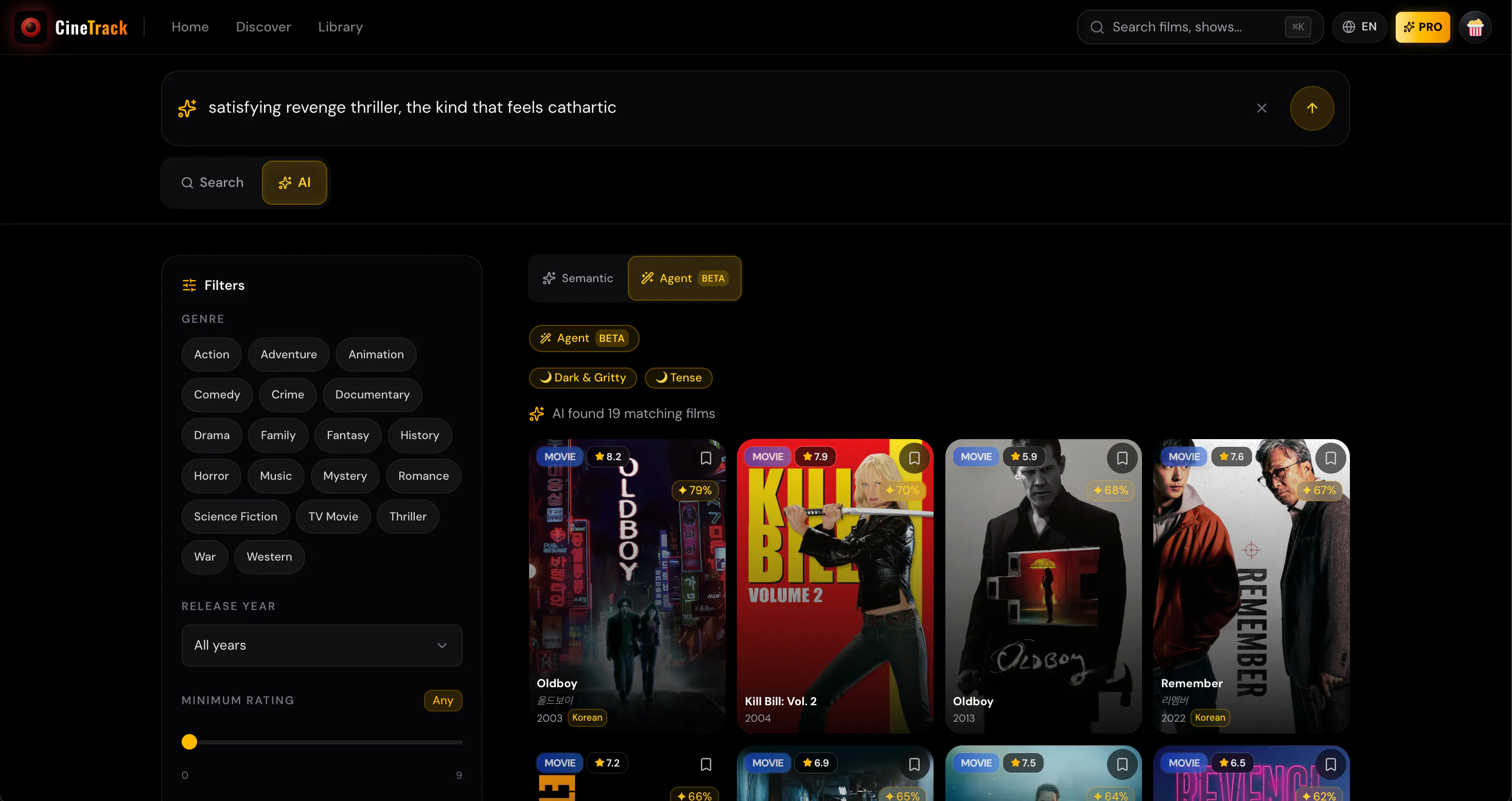Click the 67% match badge on Remember
This screenshot has height=801, width=1512.
coord(1319,491)
